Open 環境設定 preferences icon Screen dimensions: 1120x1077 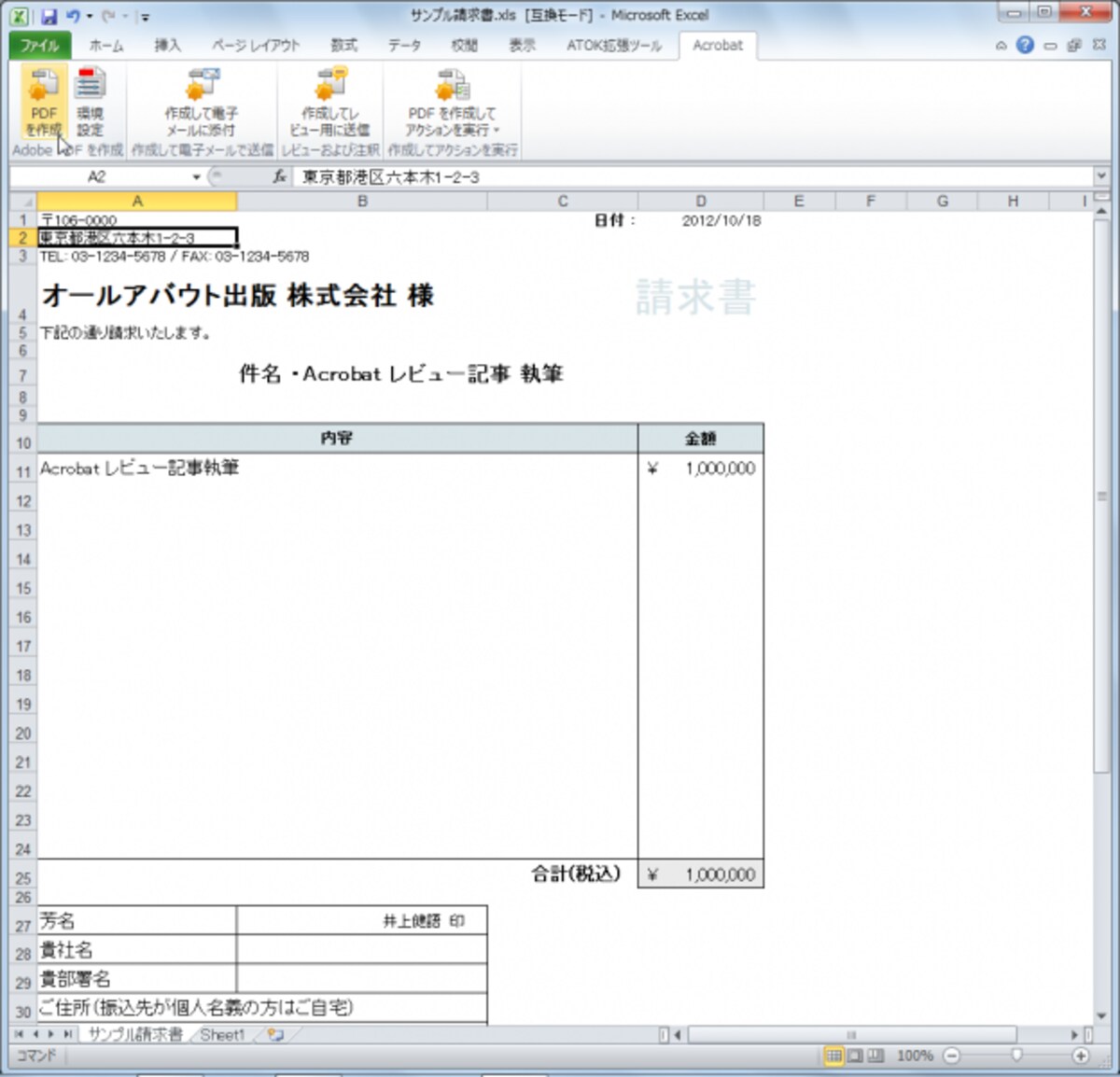[91, 102]
